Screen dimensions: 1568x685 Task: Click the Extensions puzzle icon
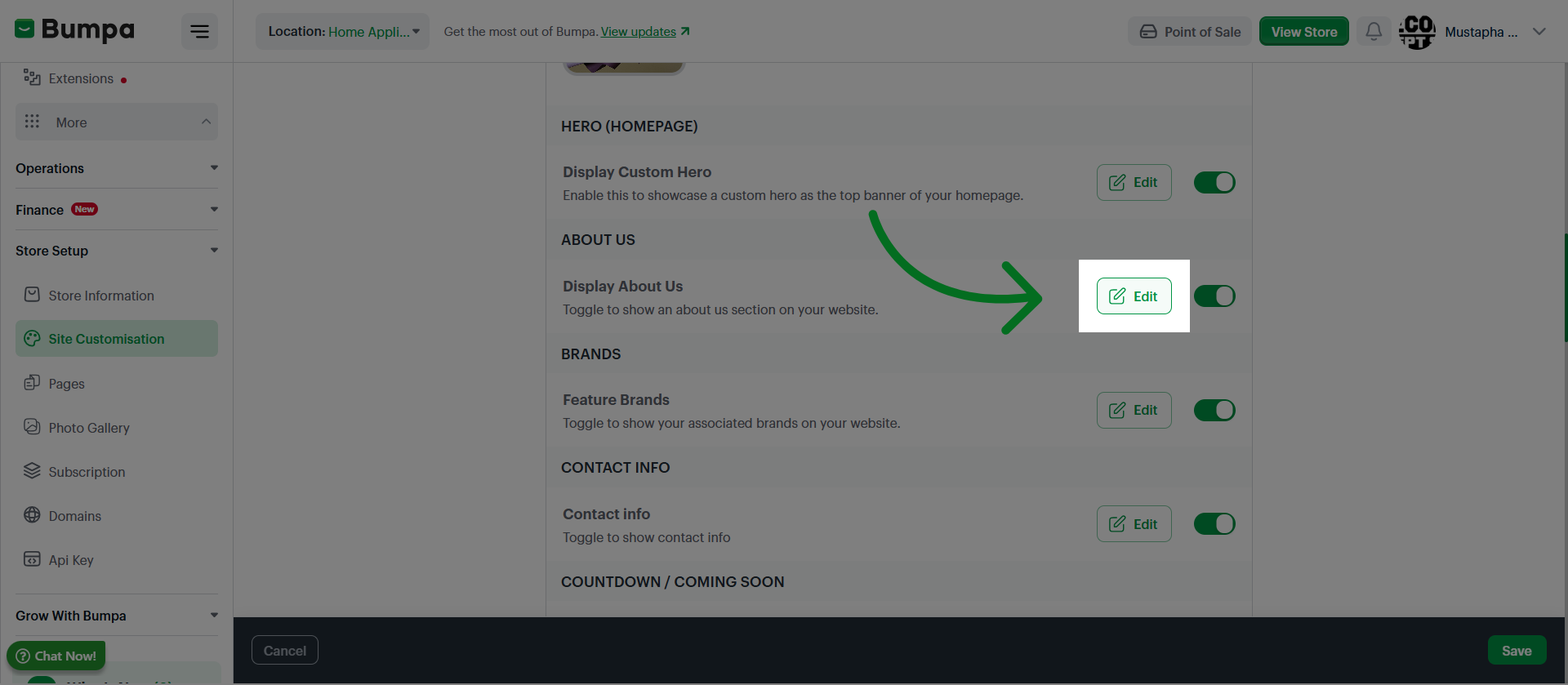(32, 78)
